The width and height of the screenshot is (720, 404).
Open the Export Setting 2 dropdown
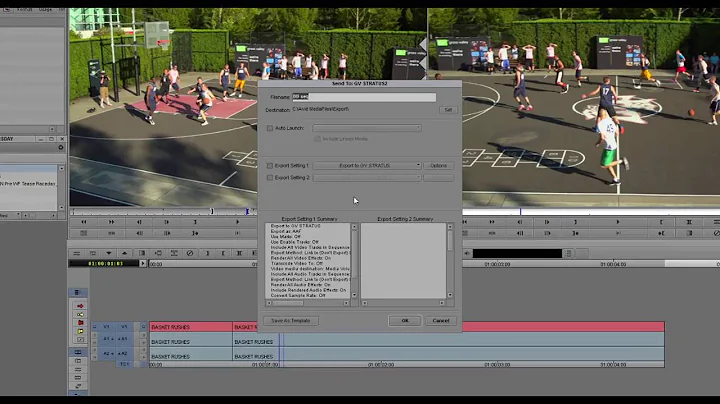coord(366,178)
